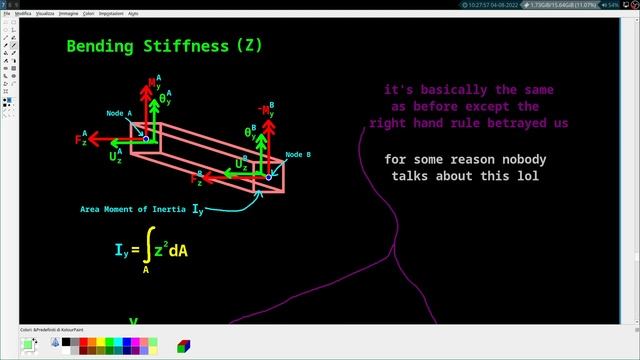Select the Eraser tool
This screenshot has height=360, width=640.
pyautogui.click(x=6, y=45)
